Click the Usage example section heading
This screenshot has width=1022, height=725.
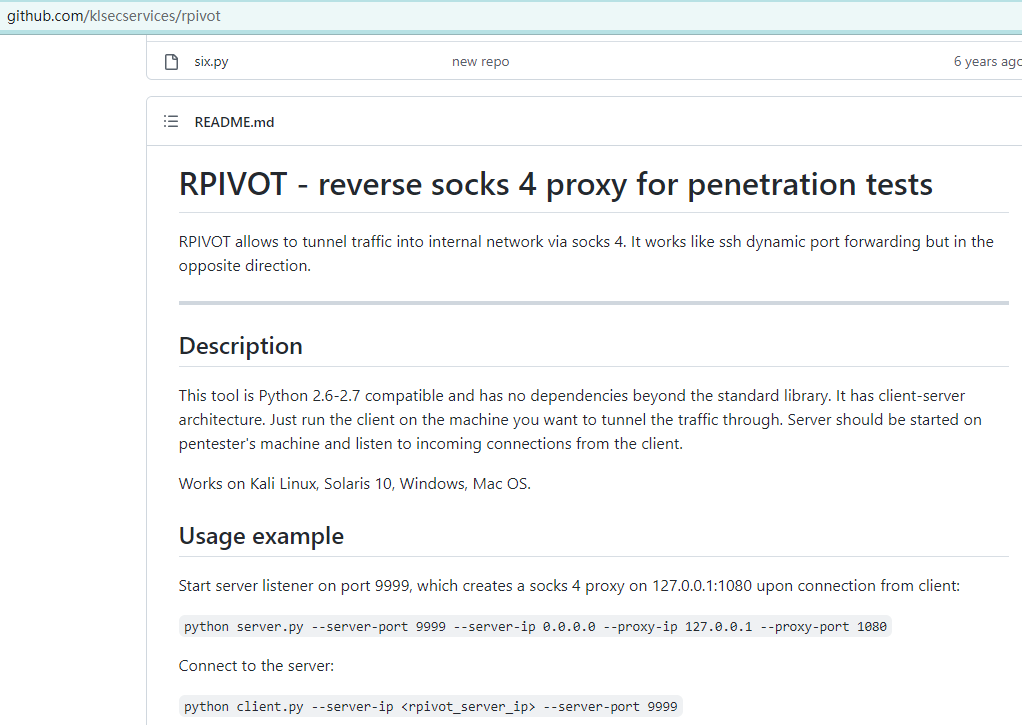coord(261,536)
